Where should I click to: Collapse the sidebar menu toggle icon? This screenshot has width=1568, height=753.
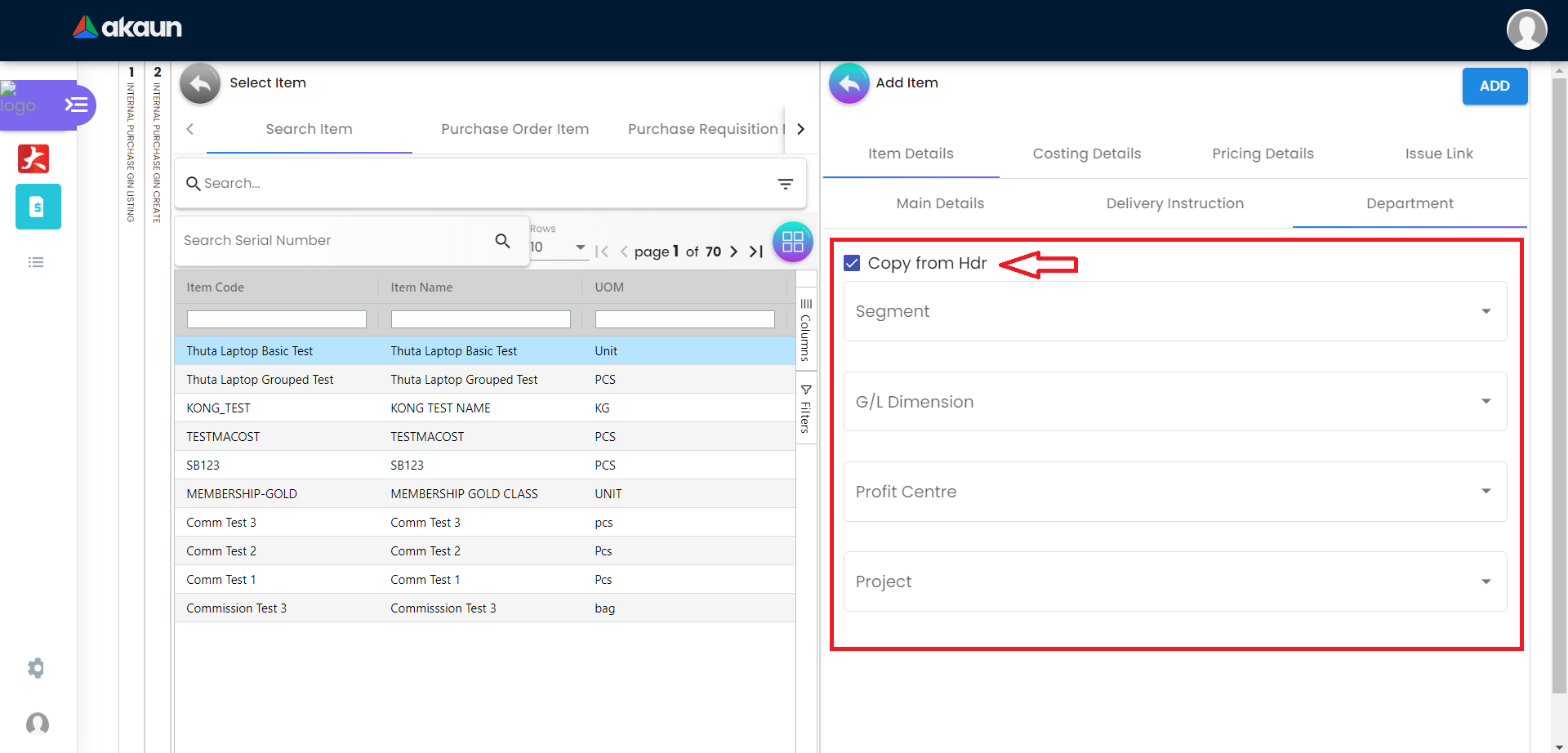click(76, 105)
